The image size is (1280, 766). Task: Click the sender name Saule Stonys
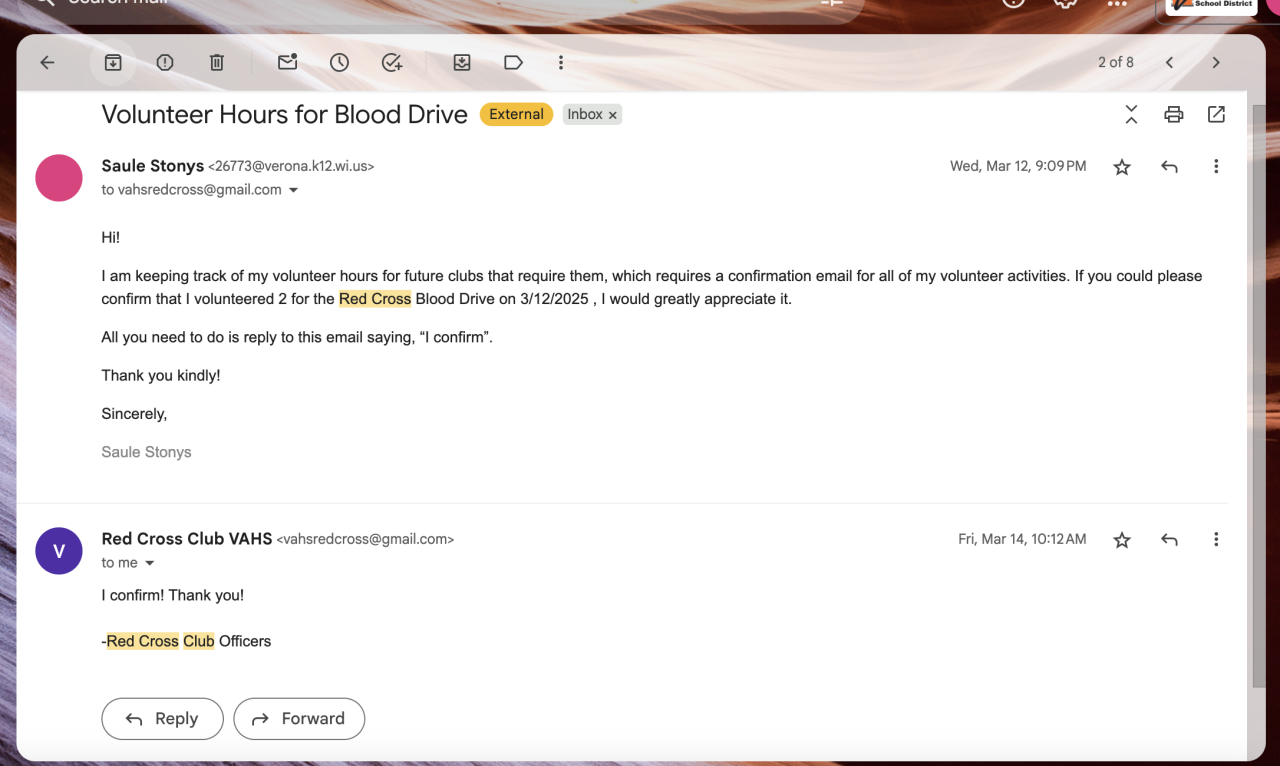pos(152,166)
